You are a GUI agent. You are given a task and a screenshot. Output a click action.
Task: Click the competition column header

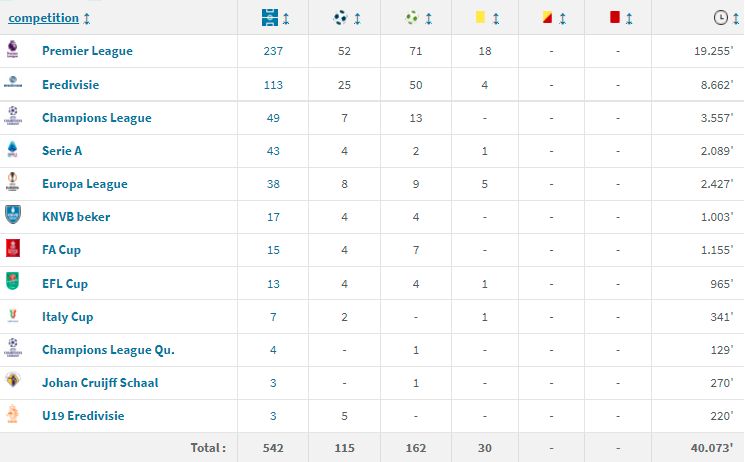pyautogui.click(x=43, y=18)
